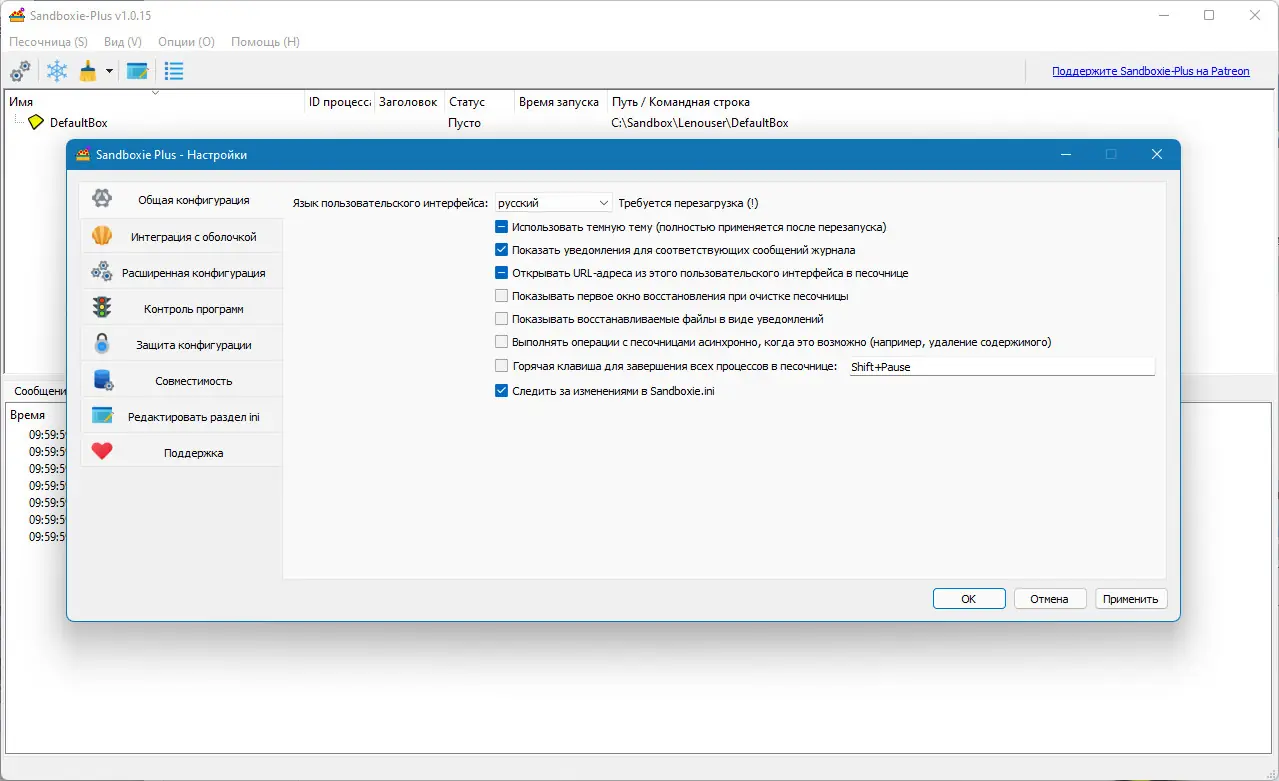Open the Вид (V) menu
This screenshot has height=781, width=1279.
coord(123,42)
